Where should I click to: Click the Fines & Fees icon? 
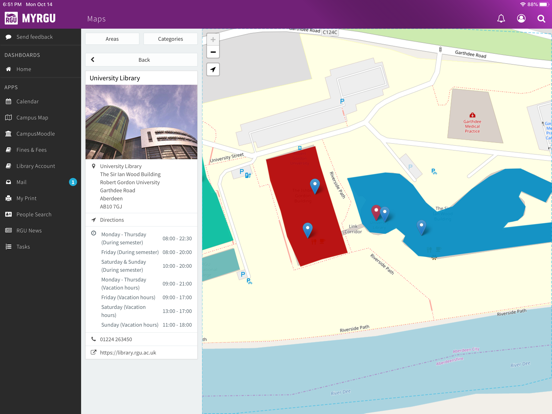coord(8,150)
